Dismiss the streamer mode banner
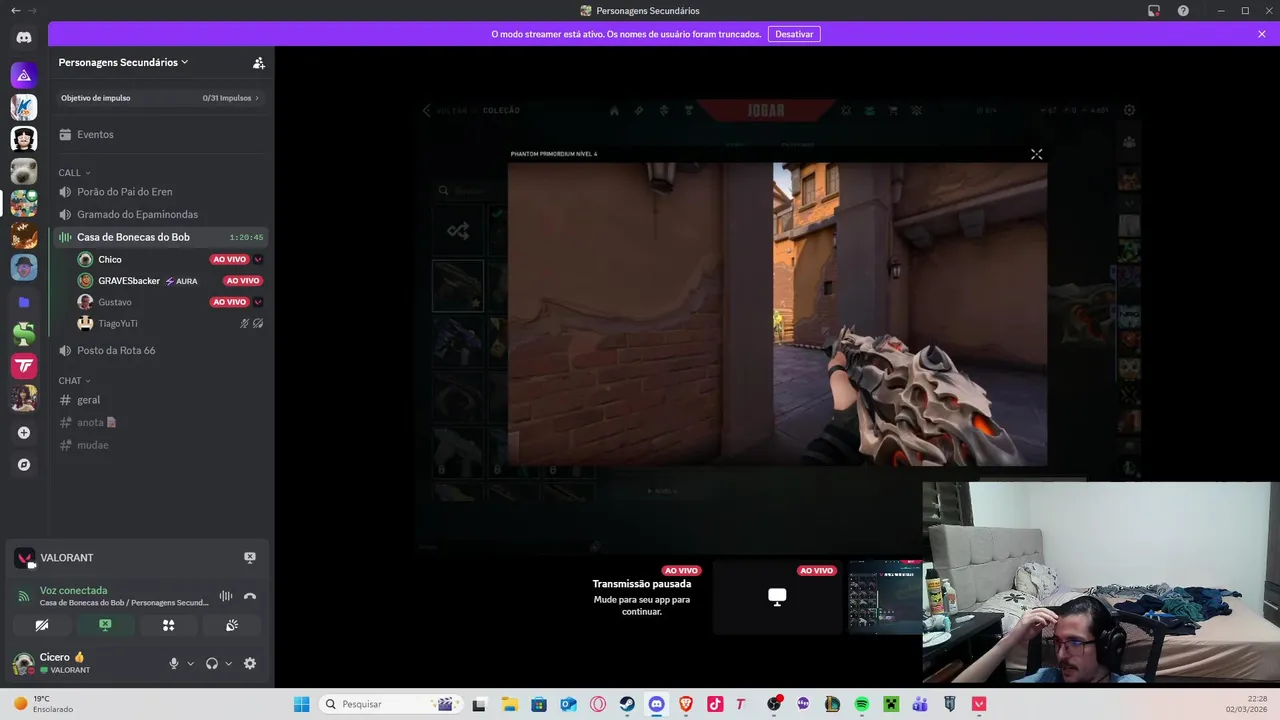 (x=1262, y=34)
